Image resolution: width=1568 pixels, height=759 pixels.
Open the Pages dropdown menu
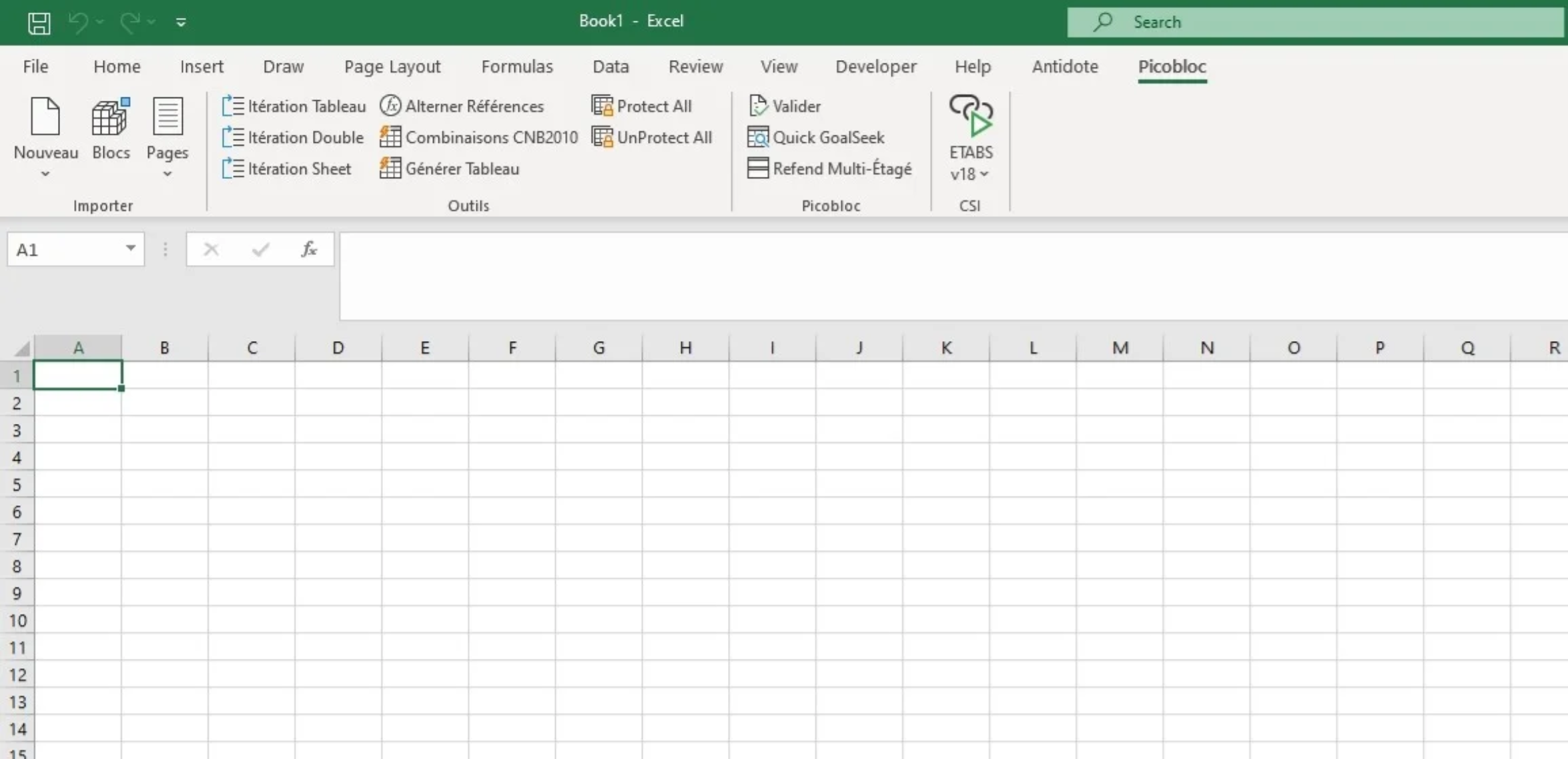[167, 174]
